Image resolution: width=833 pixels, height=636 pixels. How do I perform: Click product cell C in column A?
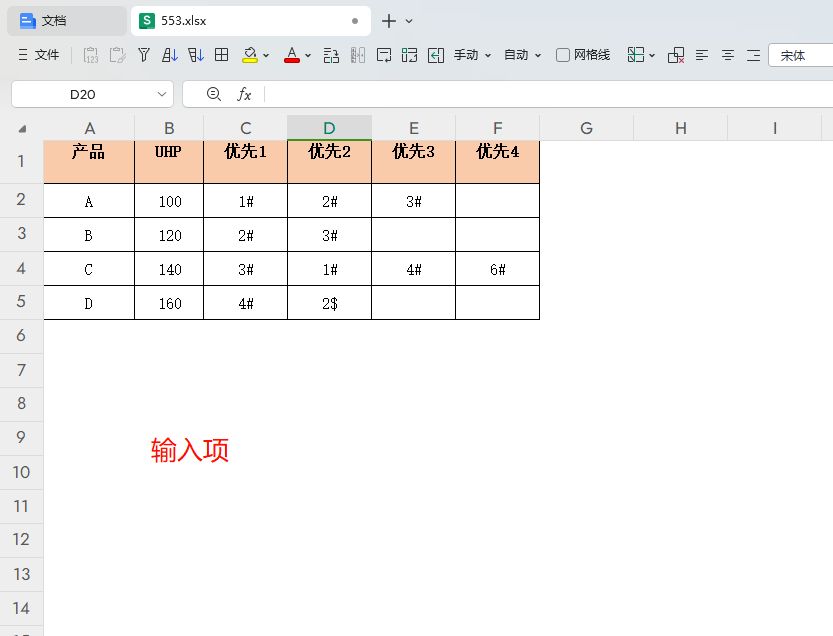point(89,269)
